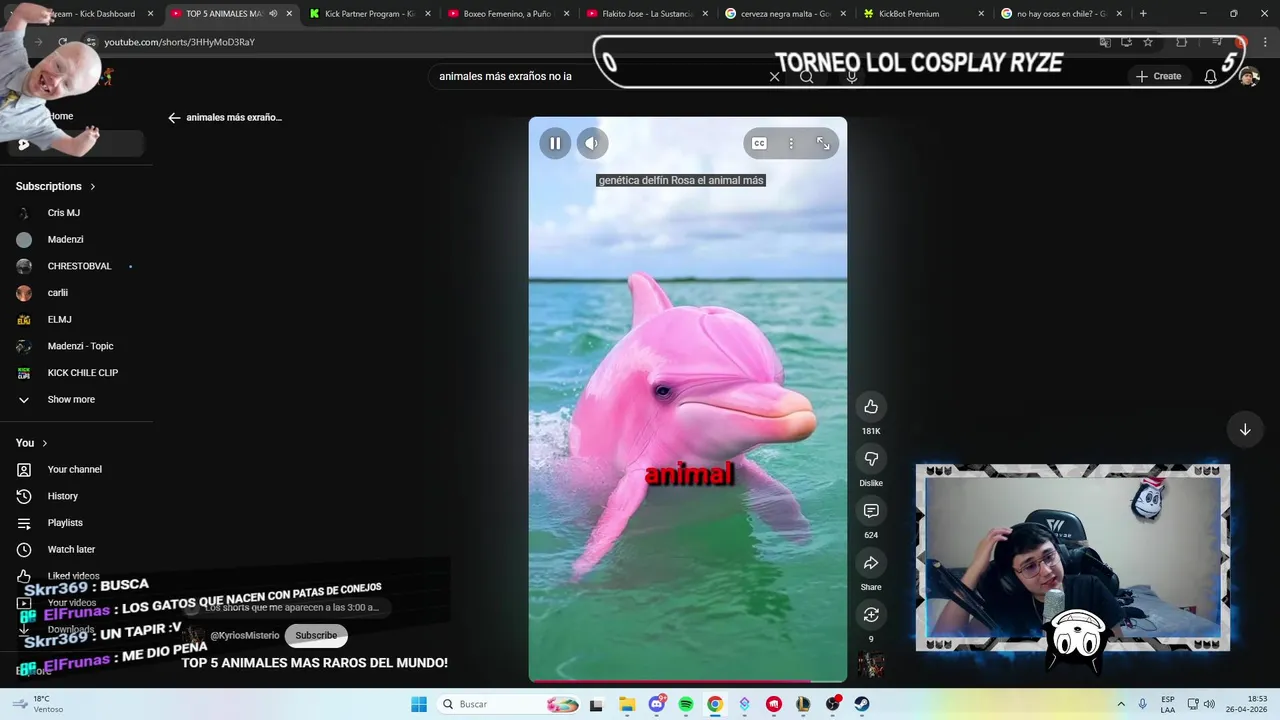Open the comments showing 624

871,511
